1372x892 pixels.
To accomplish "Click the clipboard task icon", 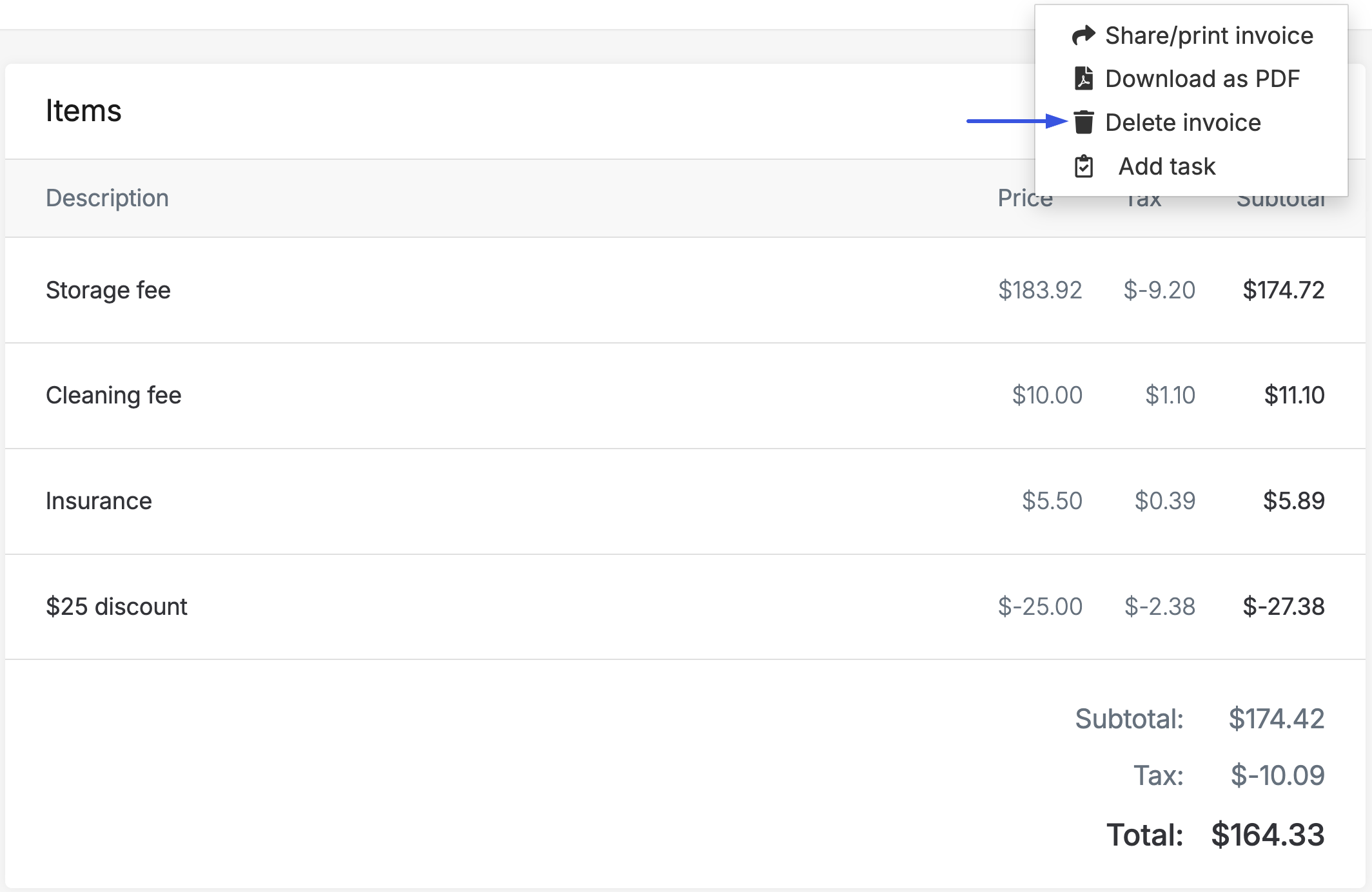I will pos(1084,166).
